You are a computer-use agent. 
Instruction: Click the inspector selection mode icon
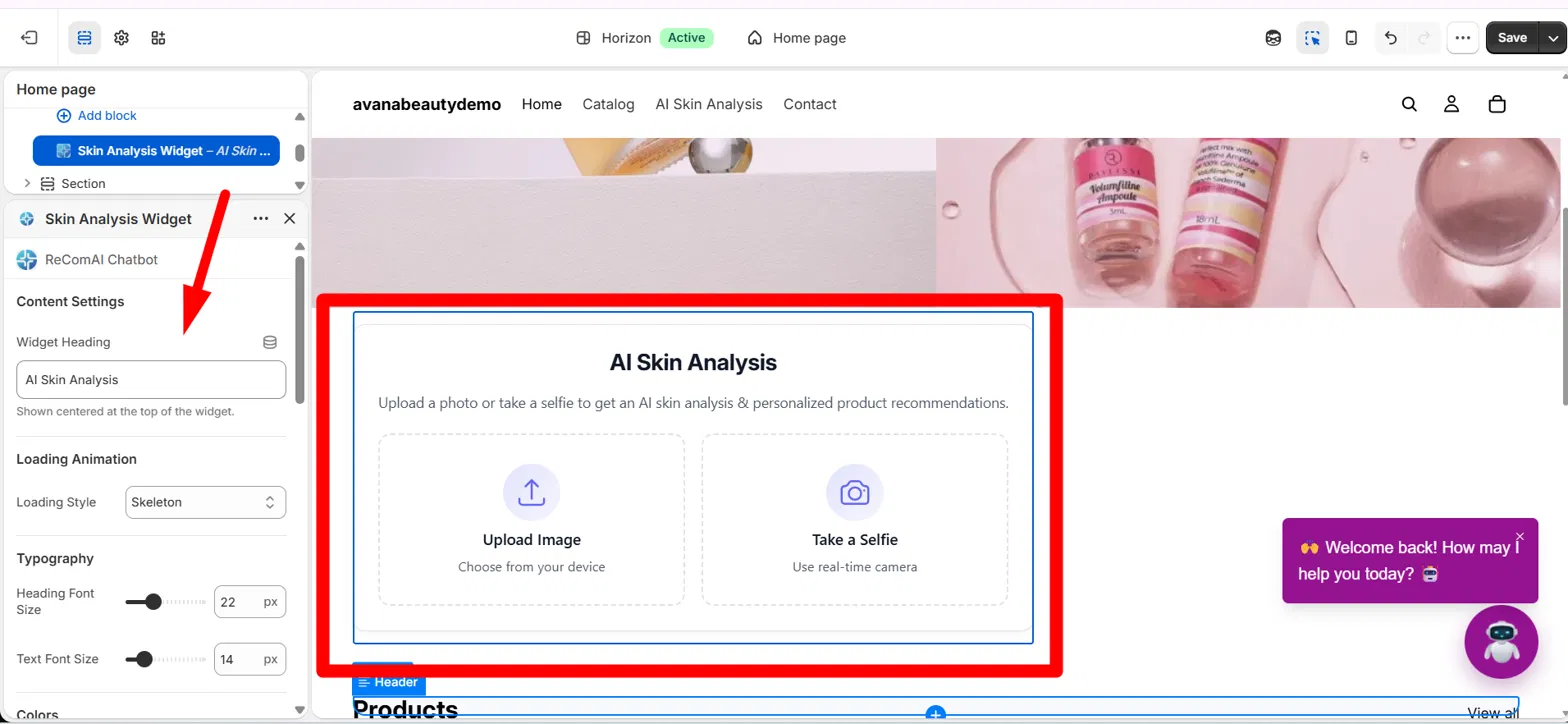1312,38
